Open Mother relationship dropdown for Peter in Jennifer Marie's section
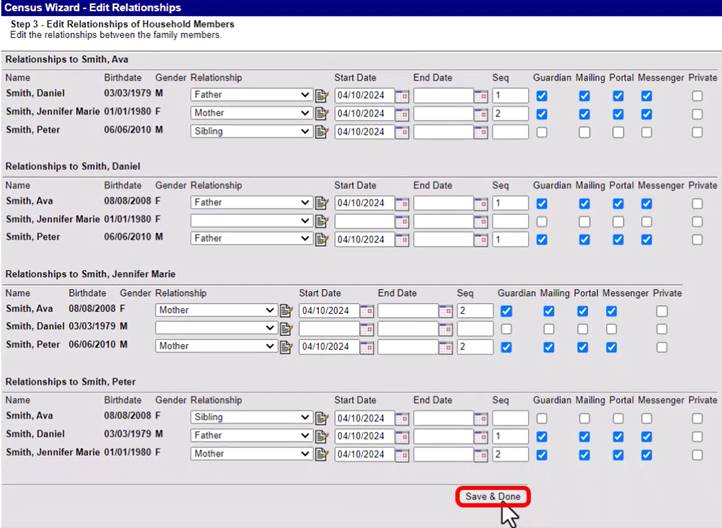This screenshot has width=722, height=528. 216,346
